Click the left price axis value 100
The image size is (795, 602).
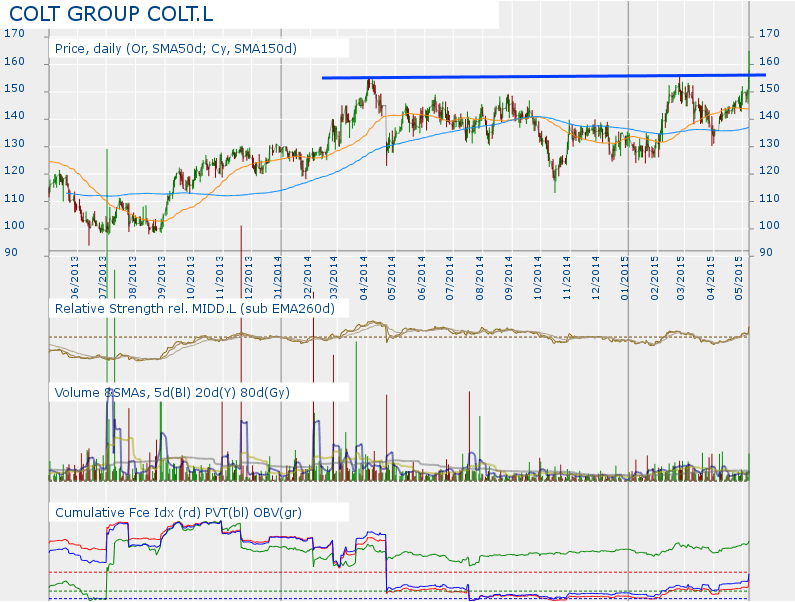(x=14, y=225)
